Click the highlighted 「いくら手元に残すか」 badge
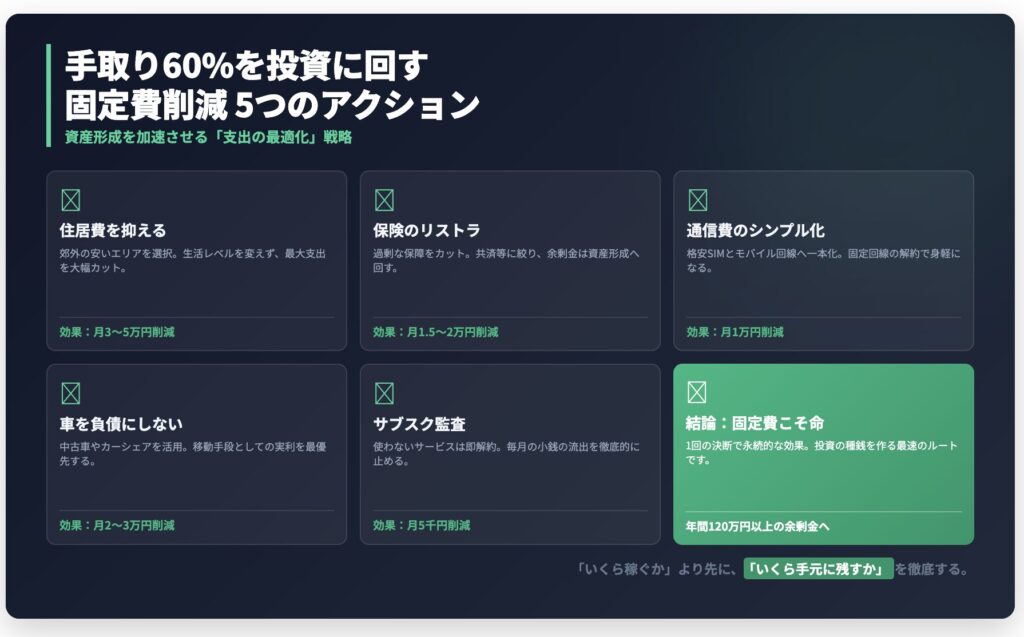 click(818, 569)
